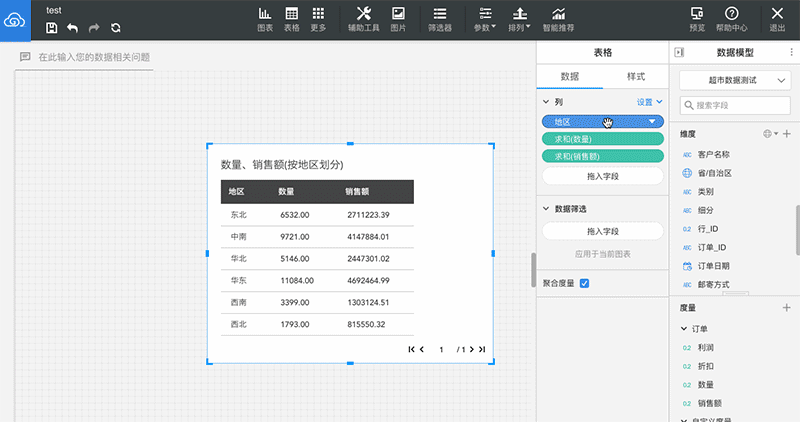
Task: Switch to the 数据 tab
Action: 570,77
